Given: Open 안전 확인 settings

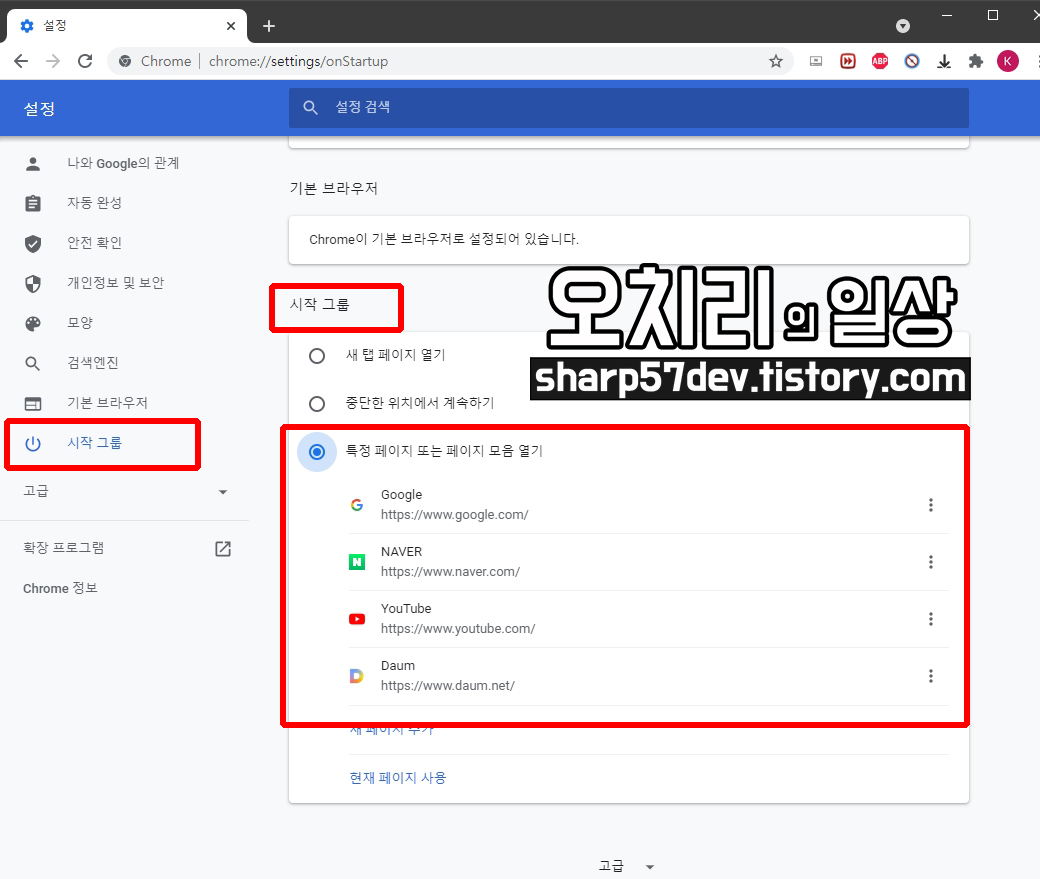Looking at the screenshot, I should pos(94,243).
